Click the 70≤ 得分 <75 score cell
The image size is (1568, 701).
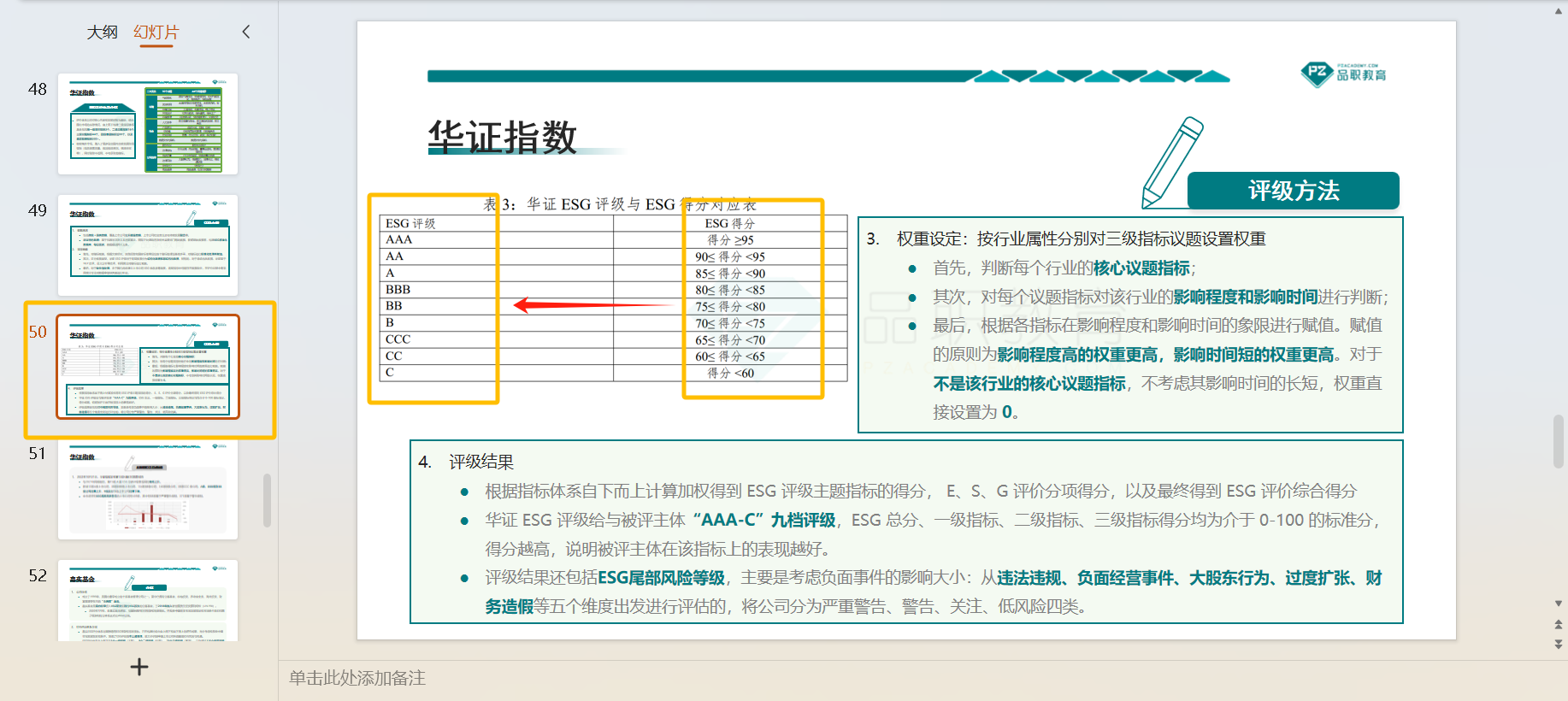(730, 323)
